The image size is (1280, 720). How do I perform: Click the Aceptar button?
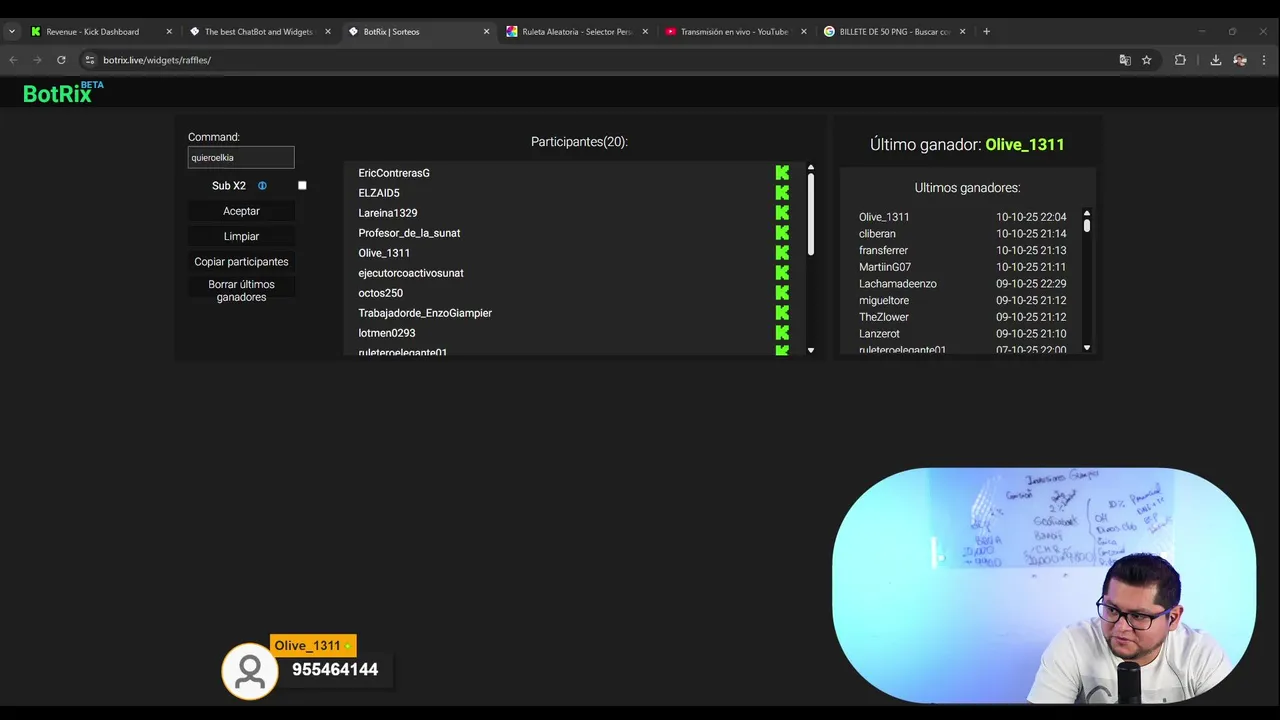tap(241, 211)
